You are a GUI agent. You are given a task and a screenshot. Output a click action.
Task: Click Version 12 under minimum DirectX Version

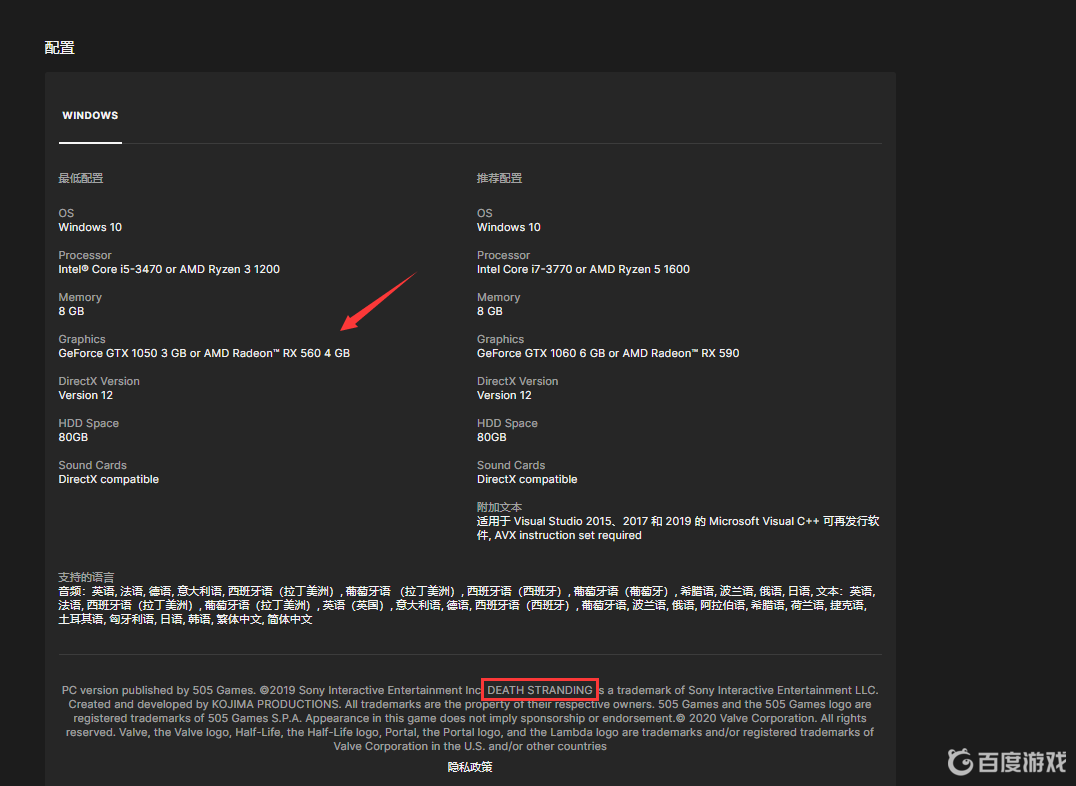pos(85,395)
